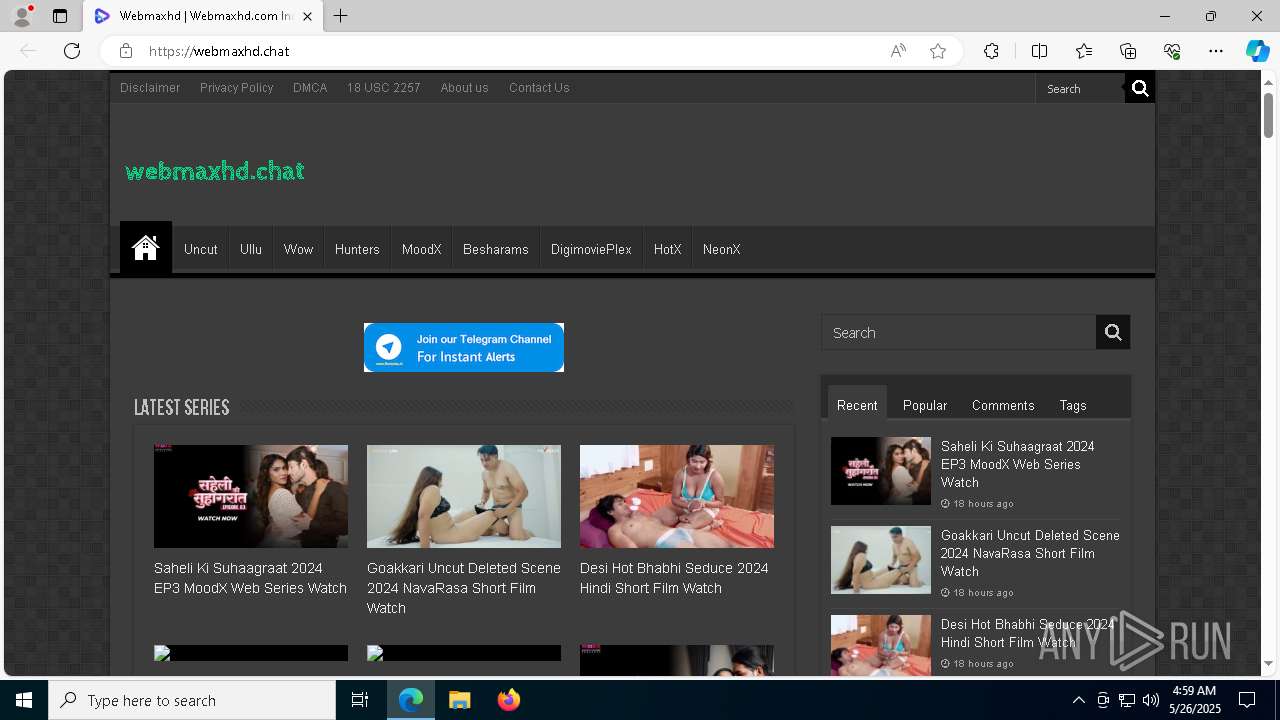
Task: Click sidebar search magnifier button
Action: [x=1113, y=333]
